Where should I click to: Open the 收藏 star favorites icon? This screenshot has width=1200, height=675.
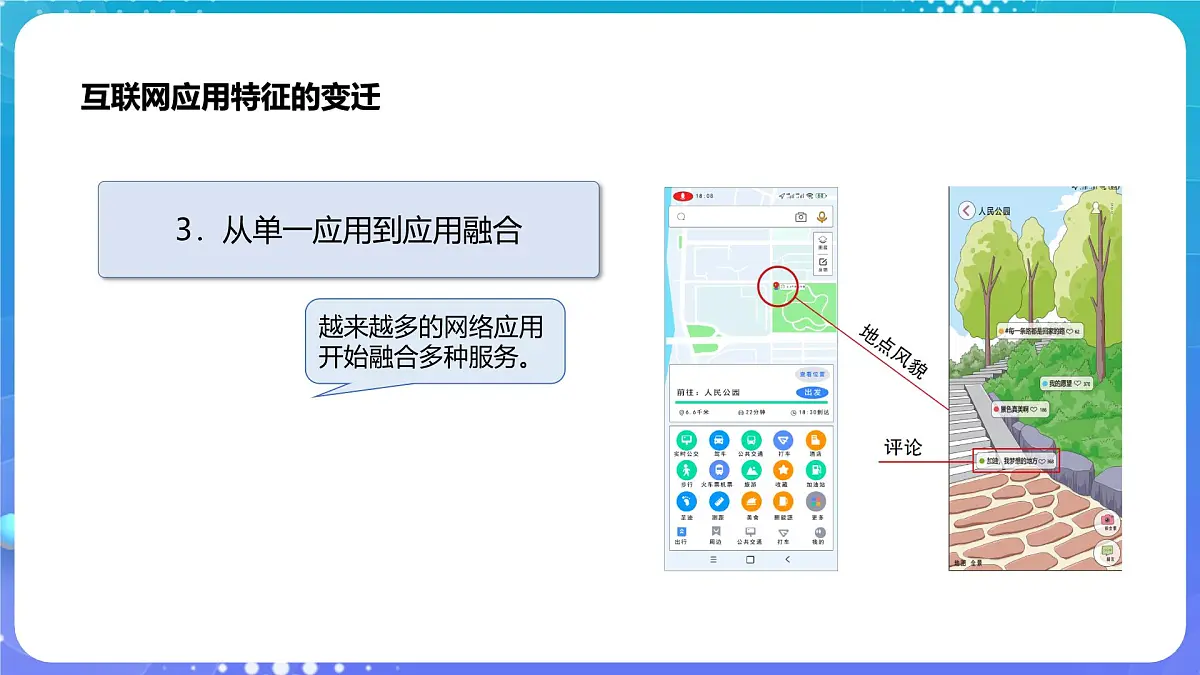(x=784, y=470)
